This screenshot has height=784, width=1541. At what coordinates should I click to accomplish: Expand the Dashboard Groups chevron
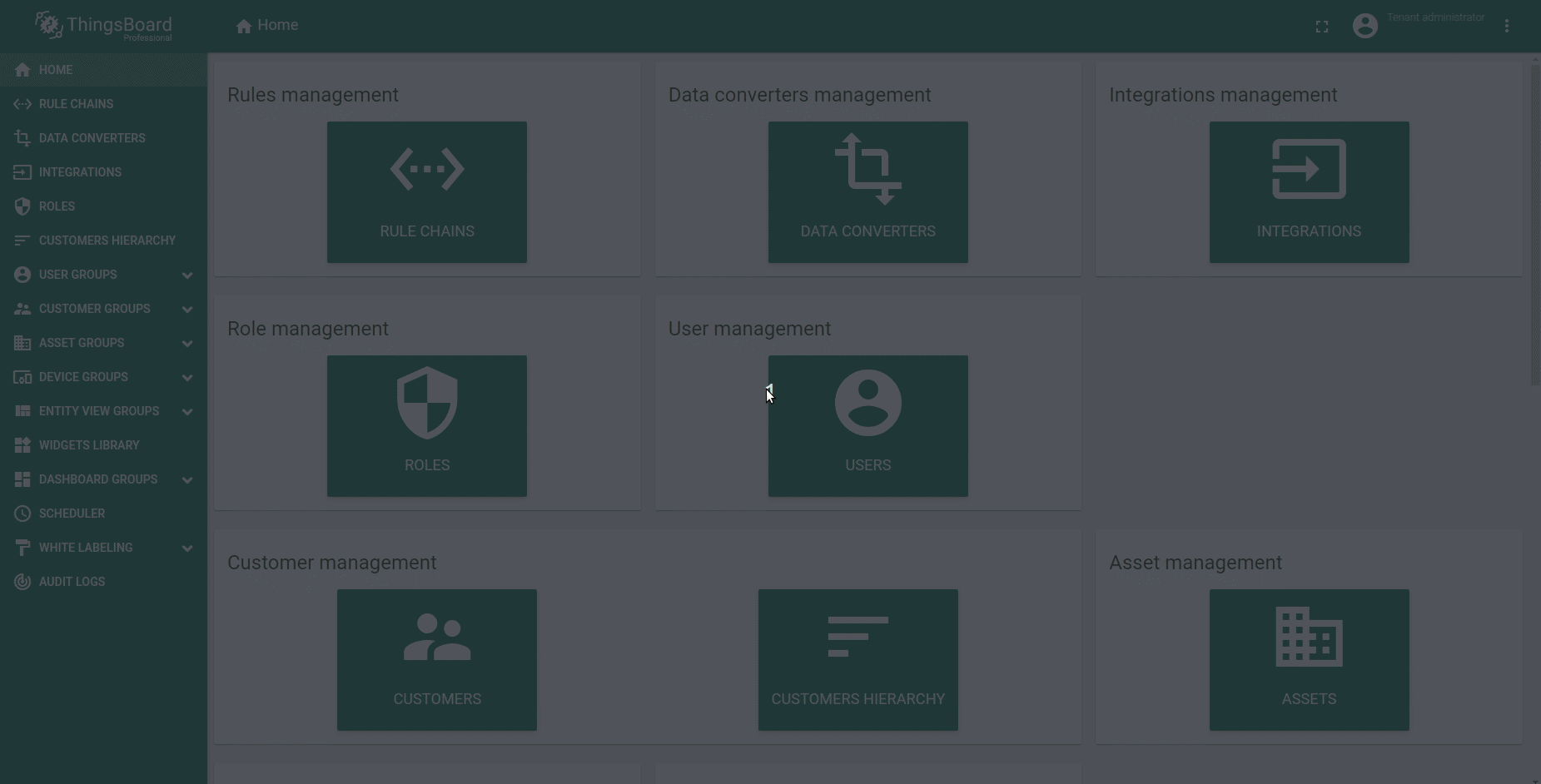click(x=187, y=480)
